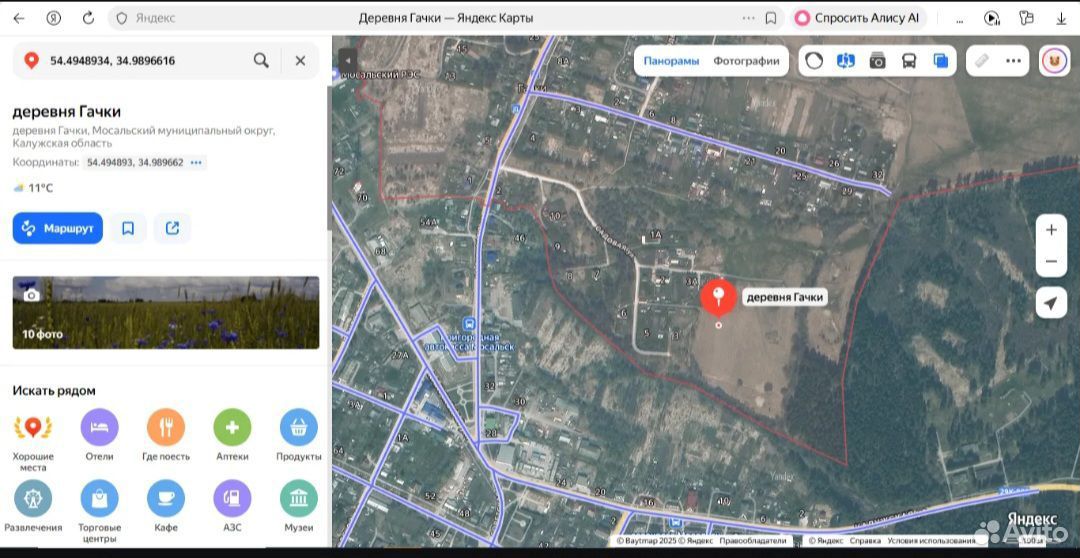1080x558 pixels.
Task: Search nearby Кафе
Action: coord(166,506)
